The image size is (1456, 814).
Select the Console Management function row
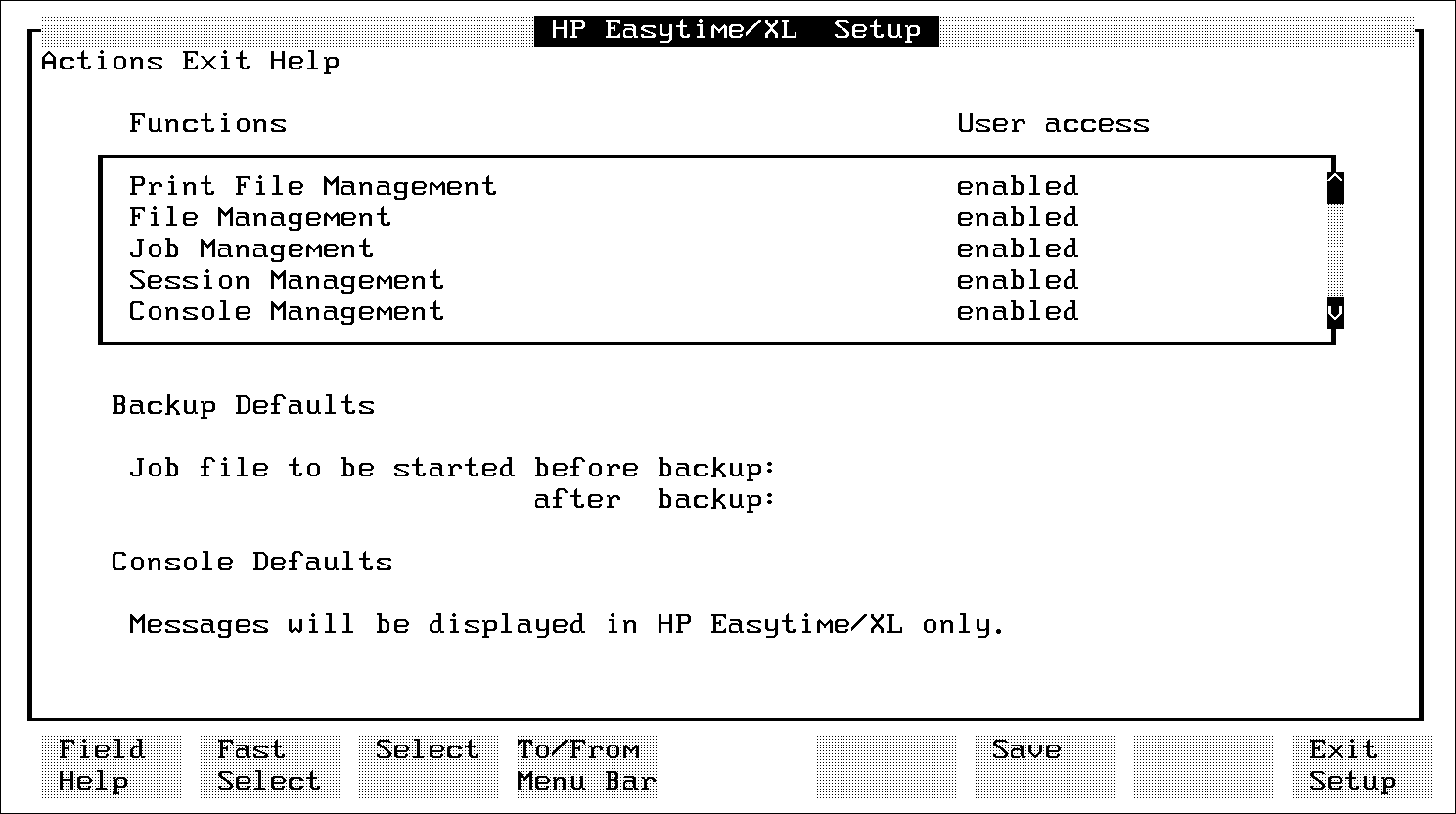286,311
